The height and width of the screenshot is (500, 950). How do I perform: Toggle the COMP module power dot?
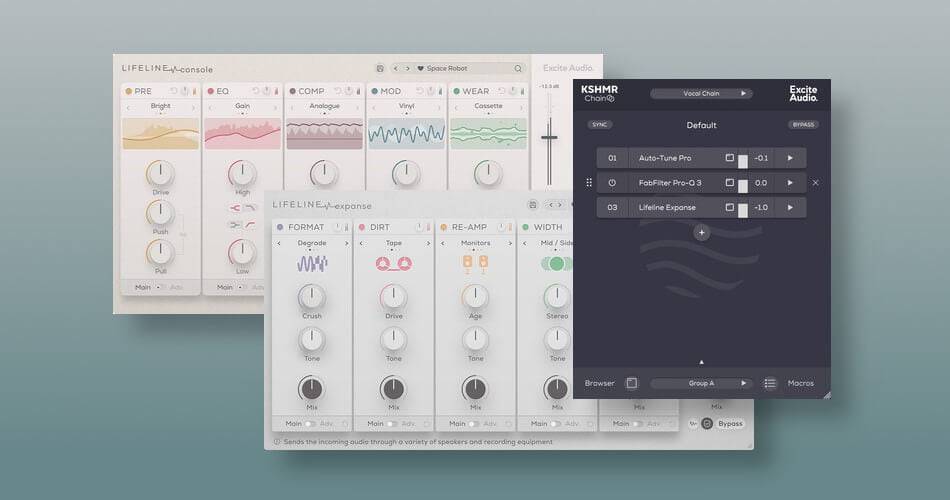(x=293, y=91)
